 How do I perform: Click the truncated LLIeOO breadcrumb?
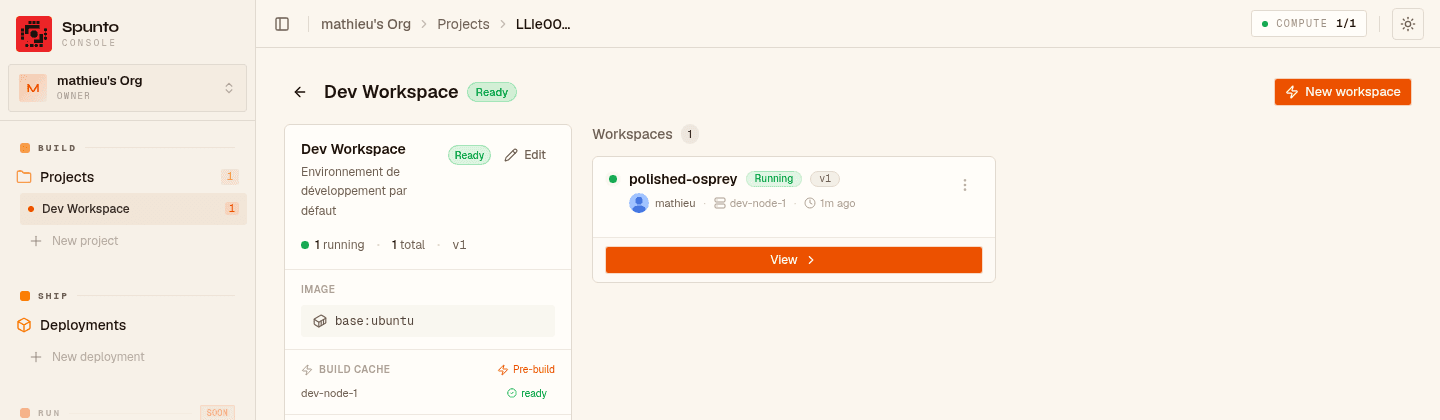click(543, 24)
